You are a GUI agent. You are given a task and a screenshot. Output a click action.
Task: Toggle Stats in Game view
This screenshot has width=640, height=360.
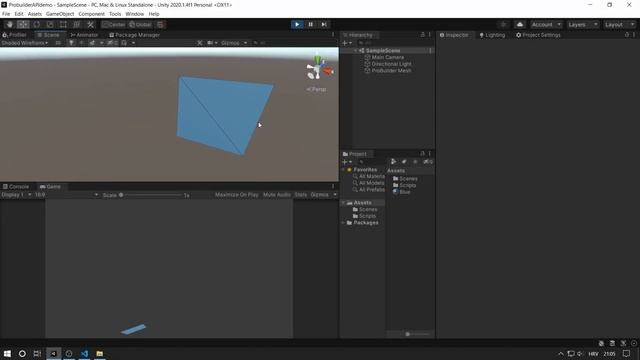click(x=301, y=195)
